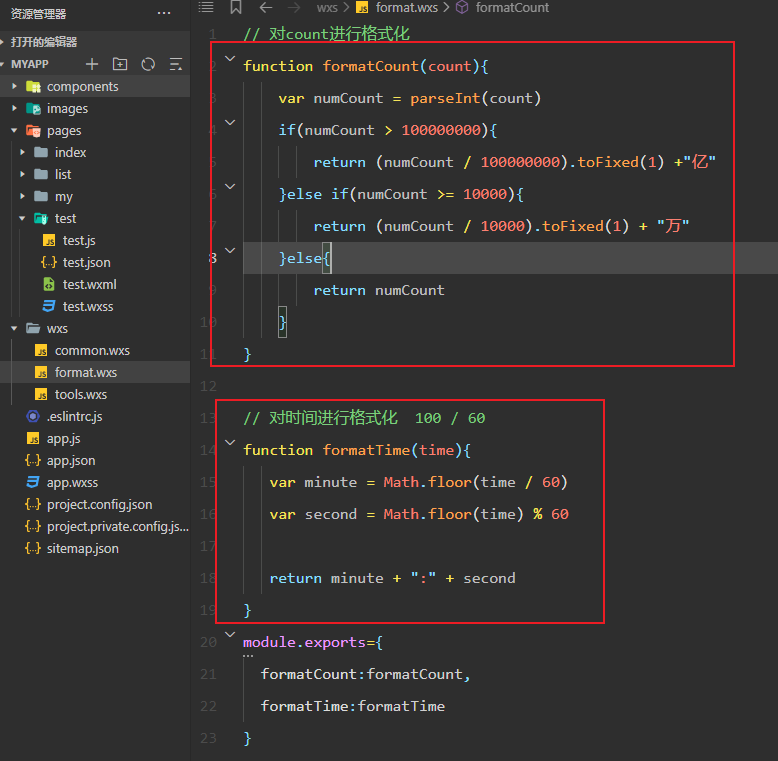Click the format.wxs breadcrumb file icon

pos(362,7)
